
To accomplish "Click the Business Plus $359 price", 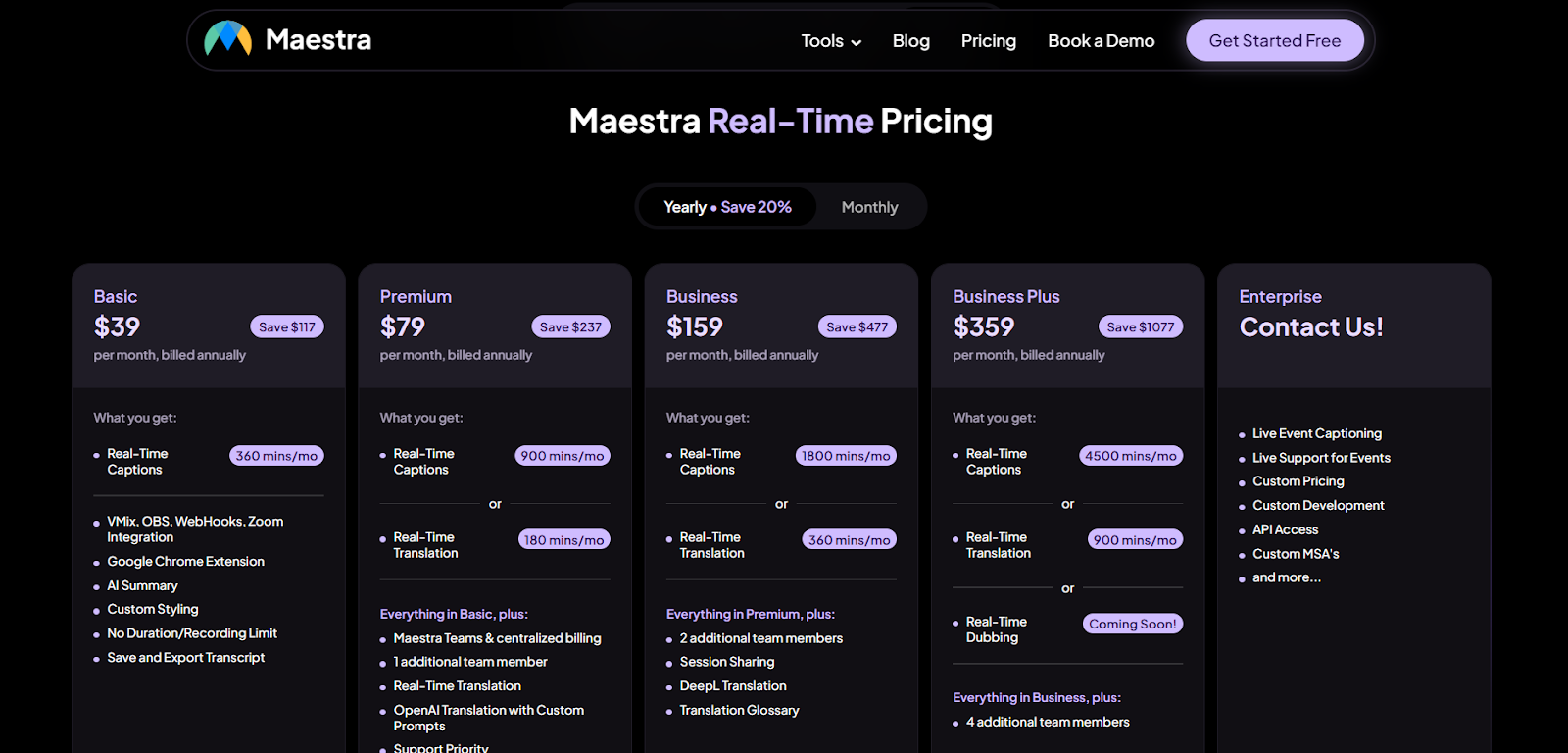I will click(x=984, y=326).
